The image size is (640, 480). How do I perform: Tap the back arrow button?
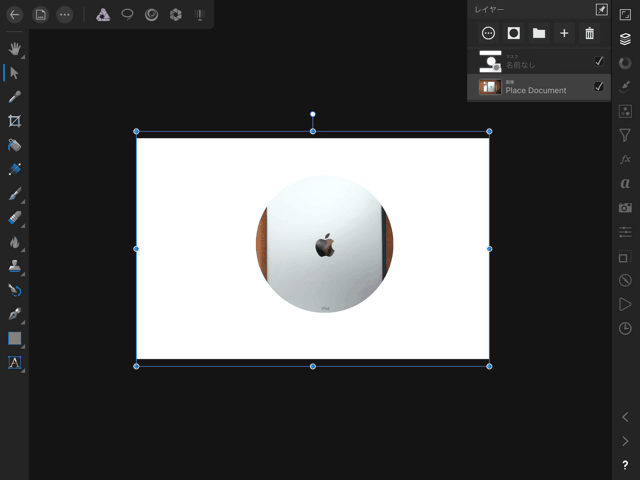point(15,15)
